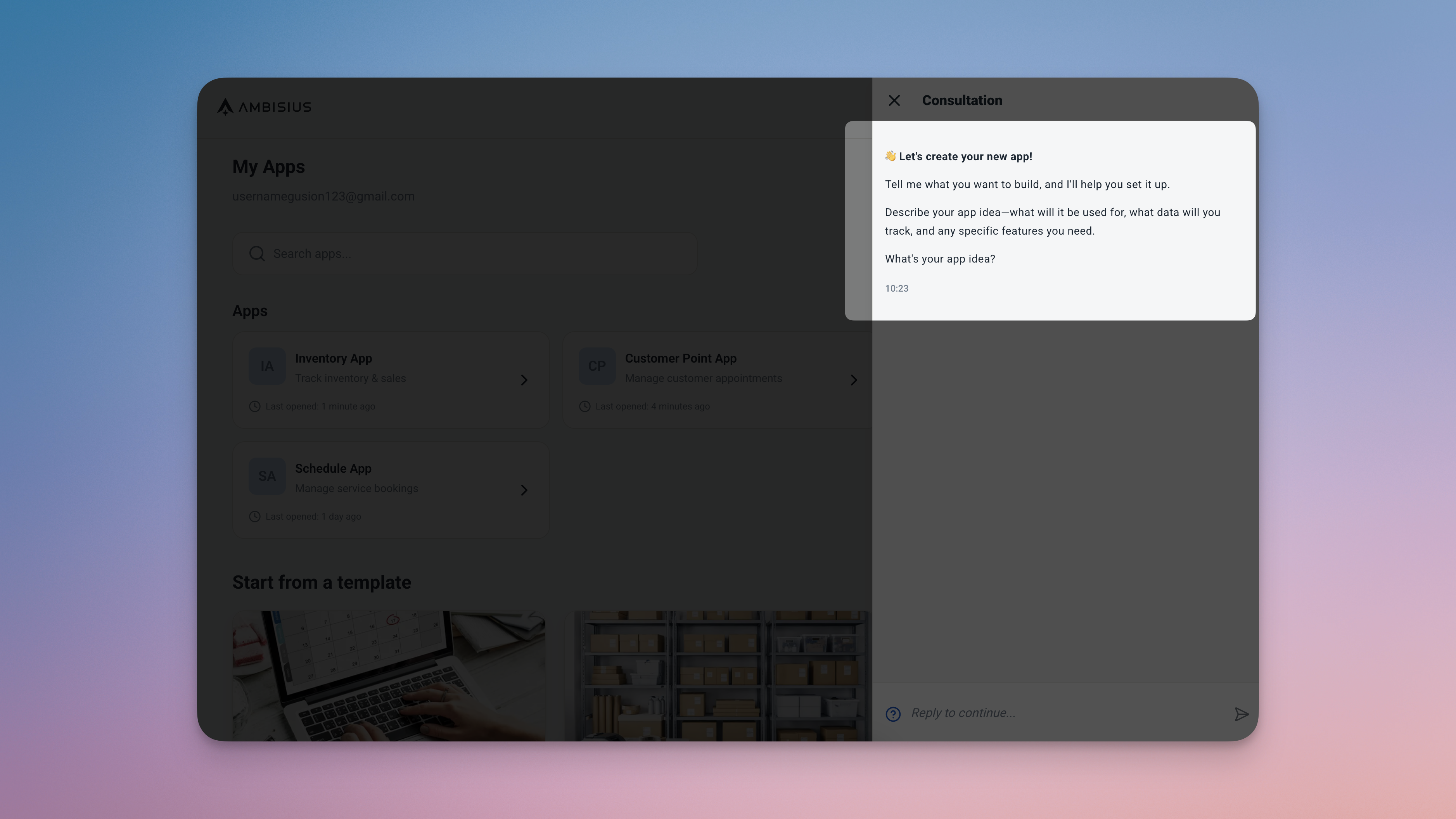Image resolution: width=1456 pixels, height=819 pixels.
Task: Click the Inventory App clock icon
Action: coord(255,406)
